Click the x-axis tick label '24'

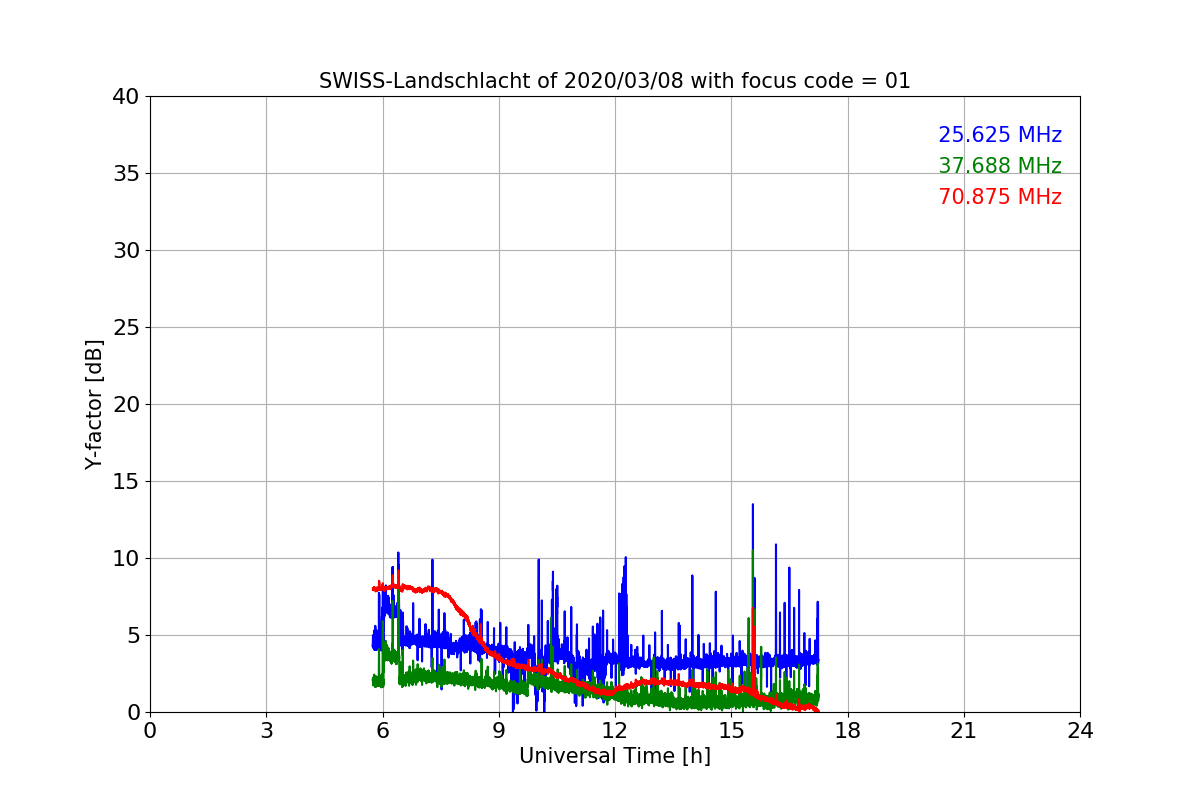1080,731
